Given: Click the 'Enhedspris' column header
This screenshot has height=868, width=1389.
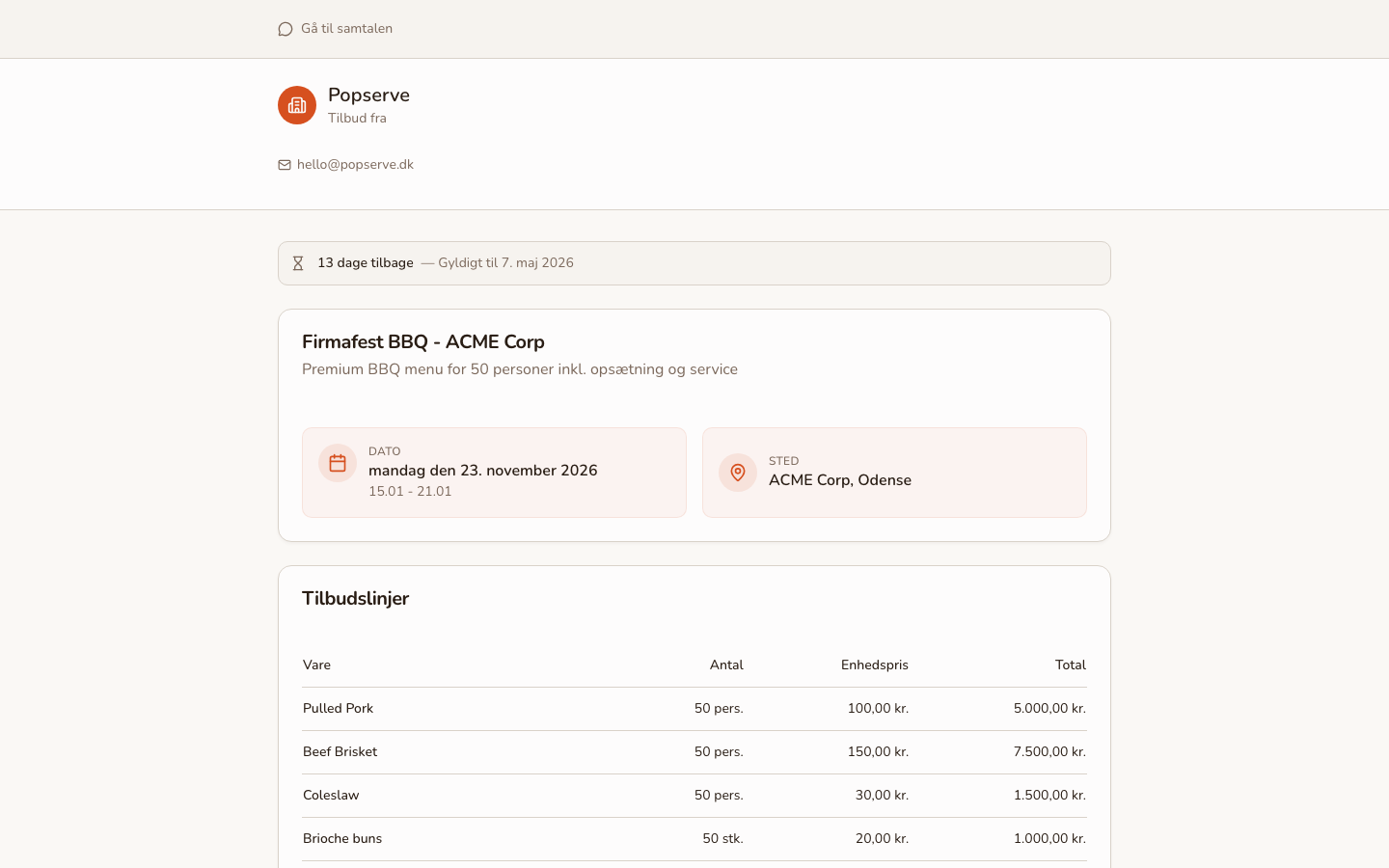Looking at the screenshot, I should coord(874,665).
